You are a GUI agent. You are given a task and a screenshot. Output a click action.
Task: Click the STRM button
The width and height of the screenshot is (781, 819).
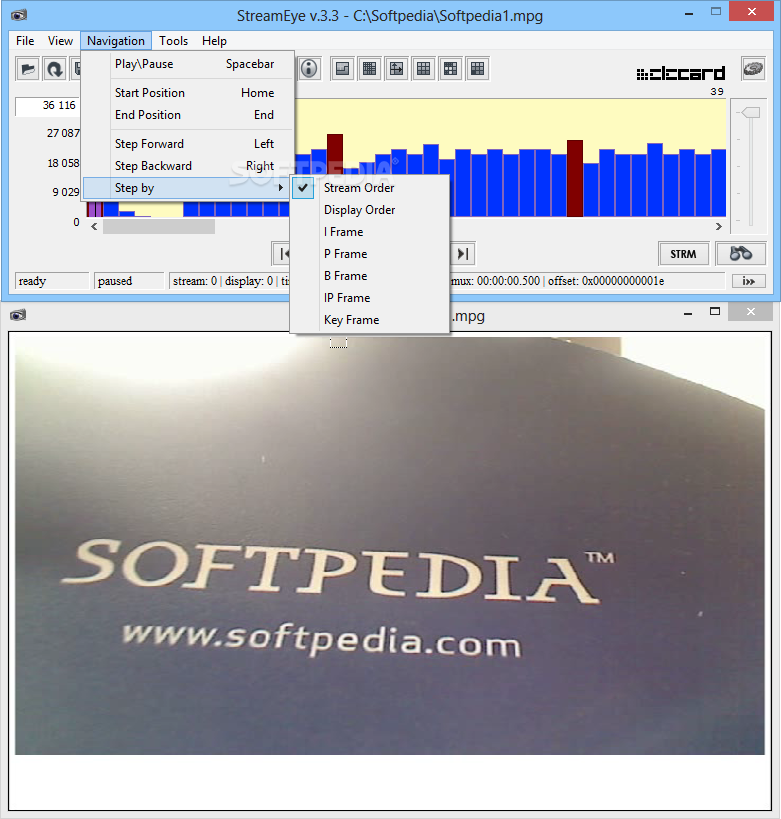(x=683, y=254)
